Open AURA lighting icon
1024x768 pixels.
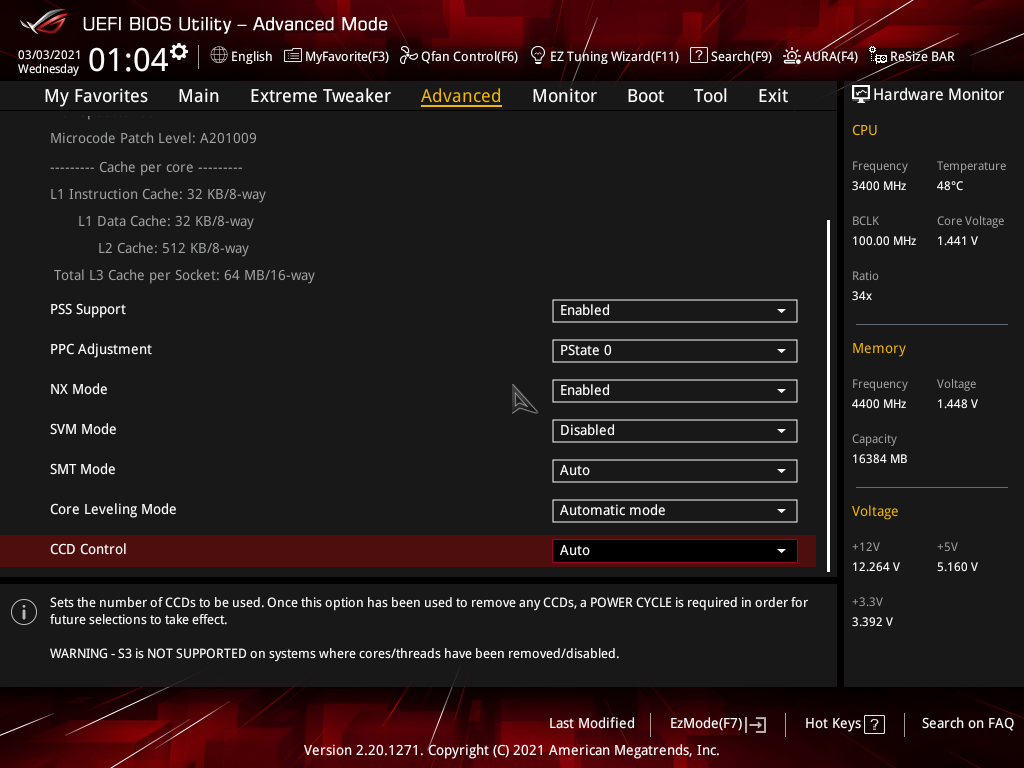792,56
